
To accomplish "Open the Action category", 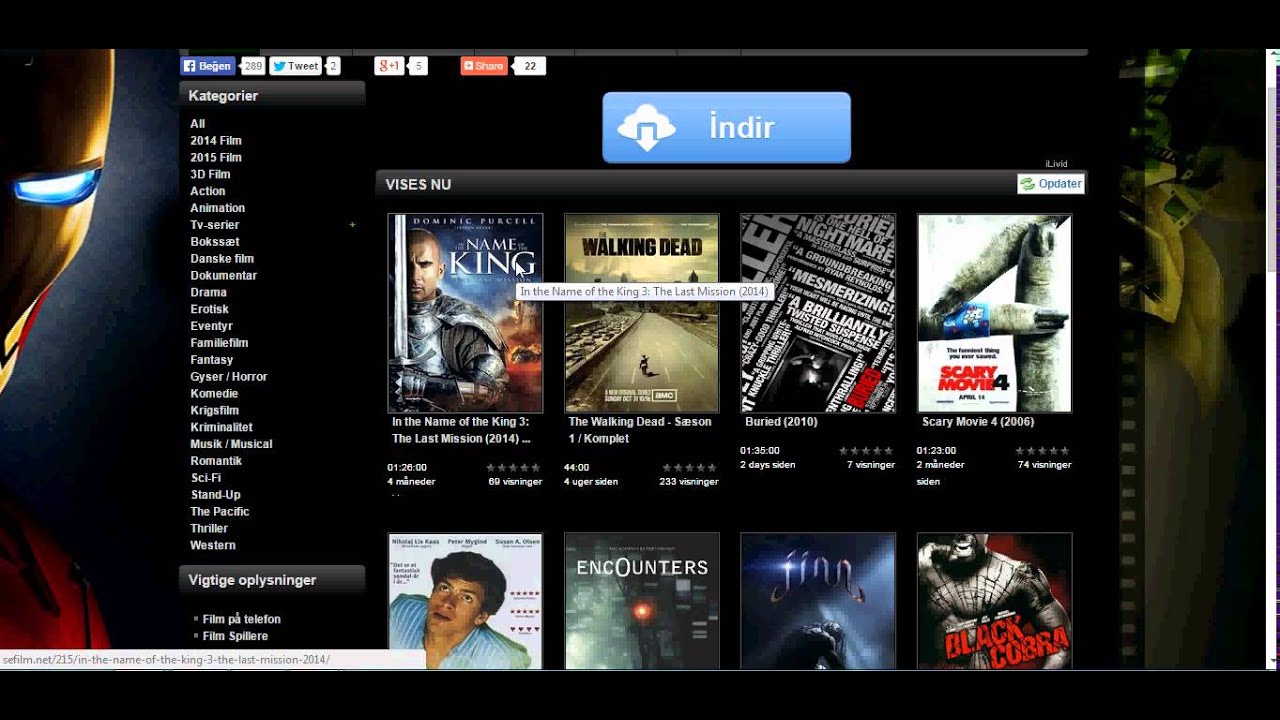I will click(208, 191).
